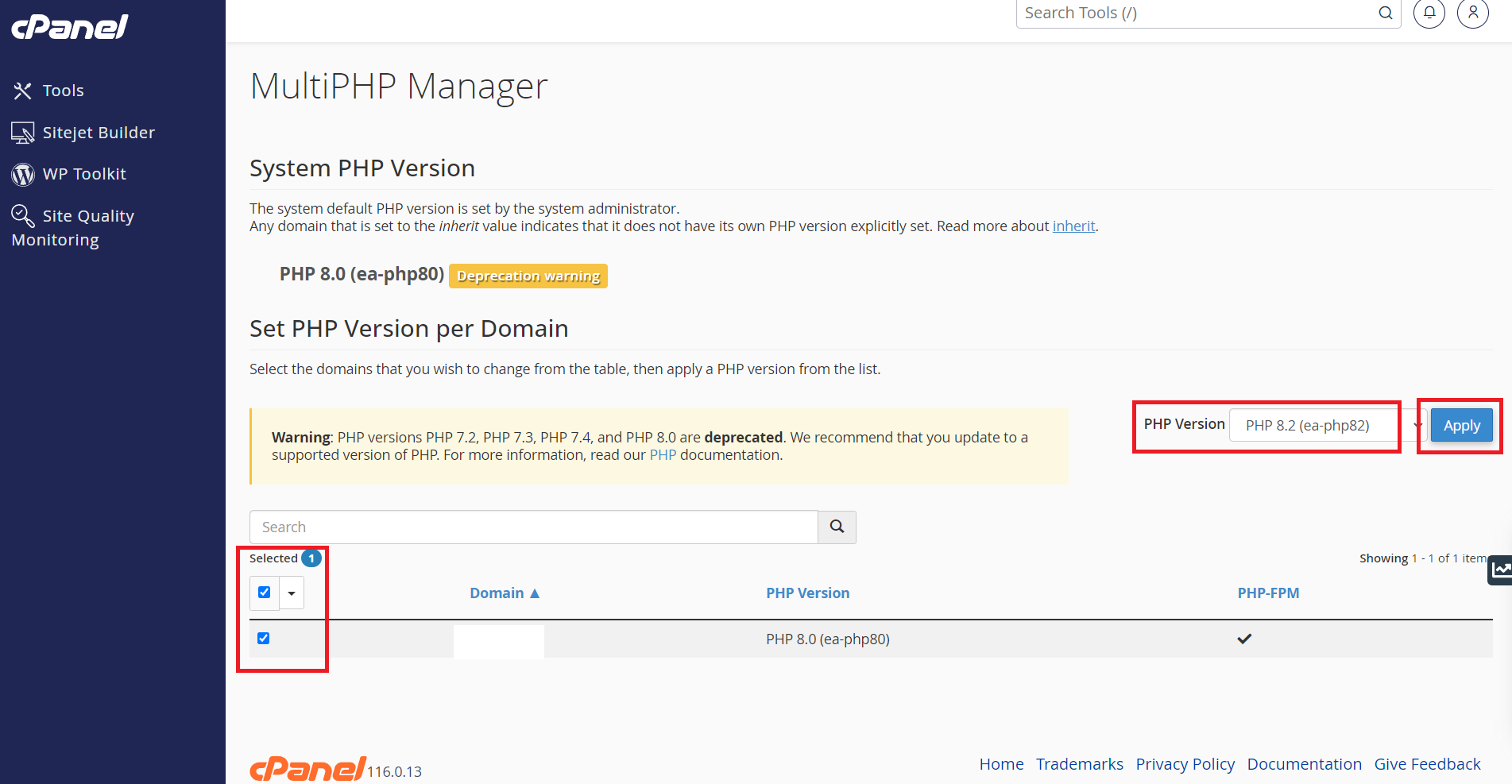Sort the table by Domain

click(497, 593)
